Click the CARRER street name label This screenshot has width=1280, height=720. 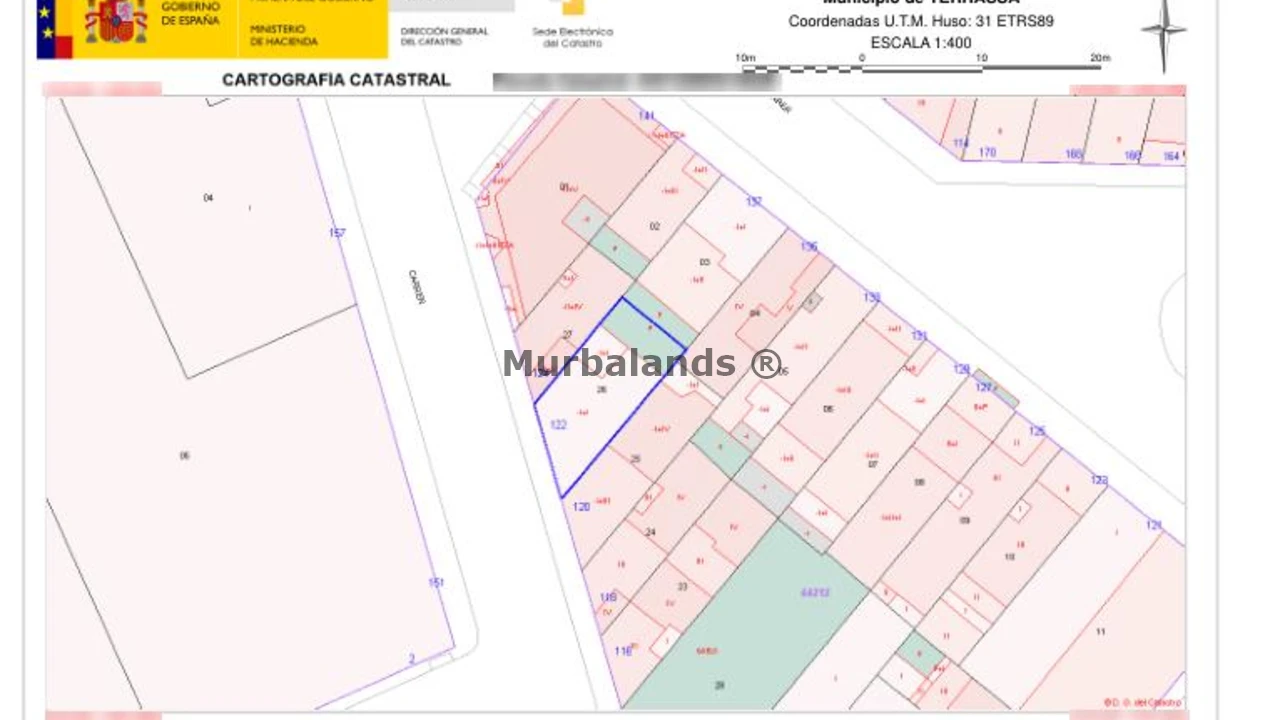coord(416,288)
